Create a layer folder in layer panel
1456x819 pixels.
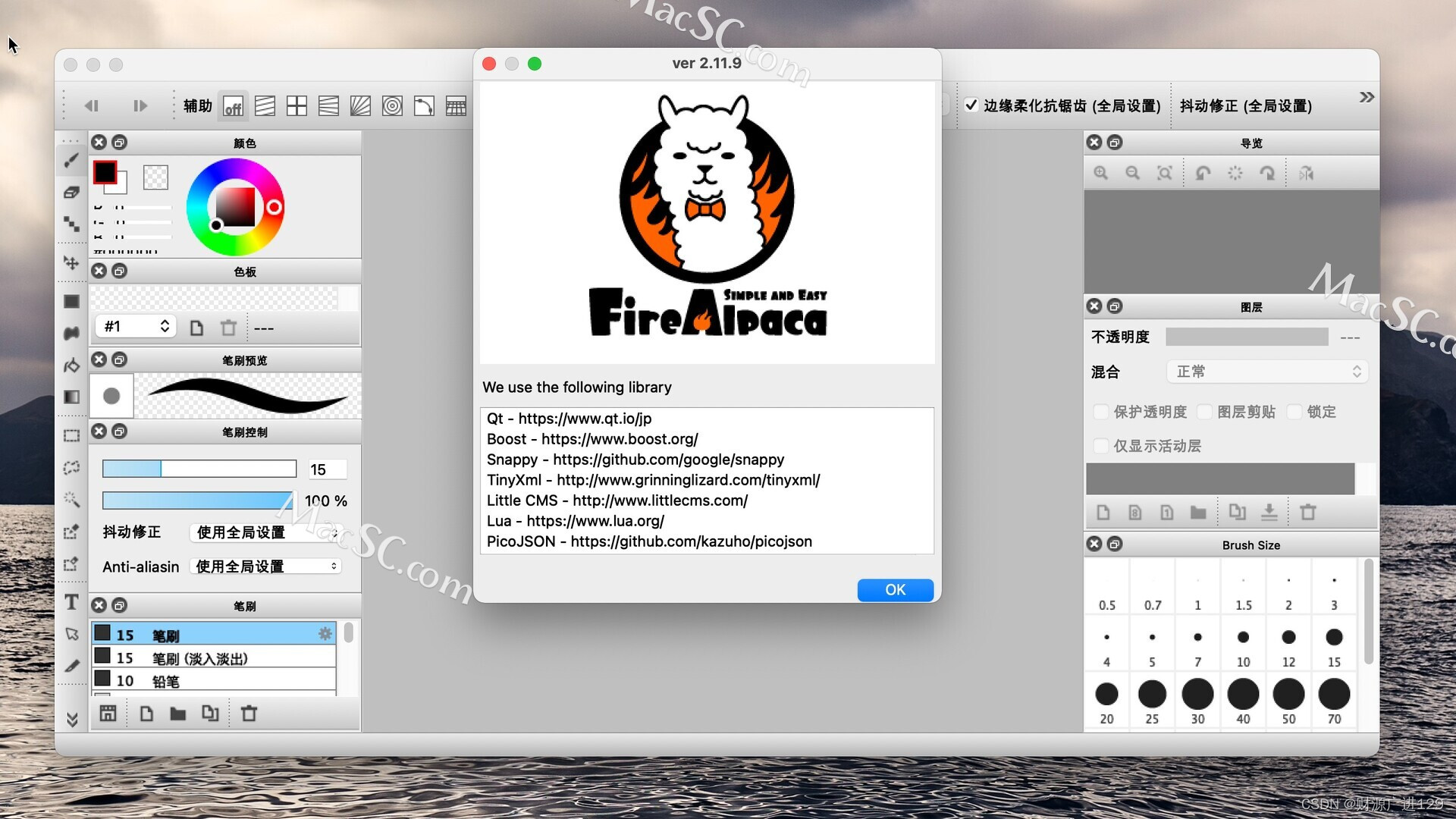pyautogui.click(x=1198, y=513)
